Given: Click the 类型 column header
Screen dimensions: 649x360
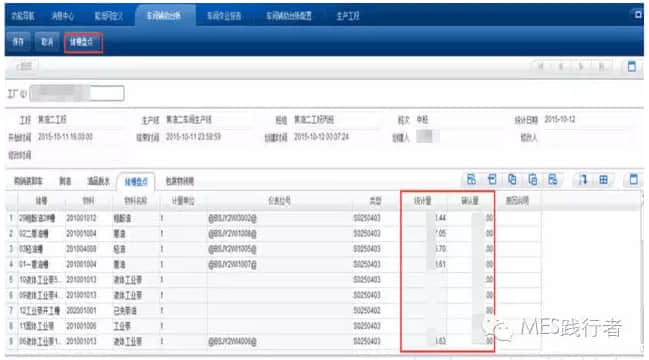Looking at the screenshot, I should 376,201.
